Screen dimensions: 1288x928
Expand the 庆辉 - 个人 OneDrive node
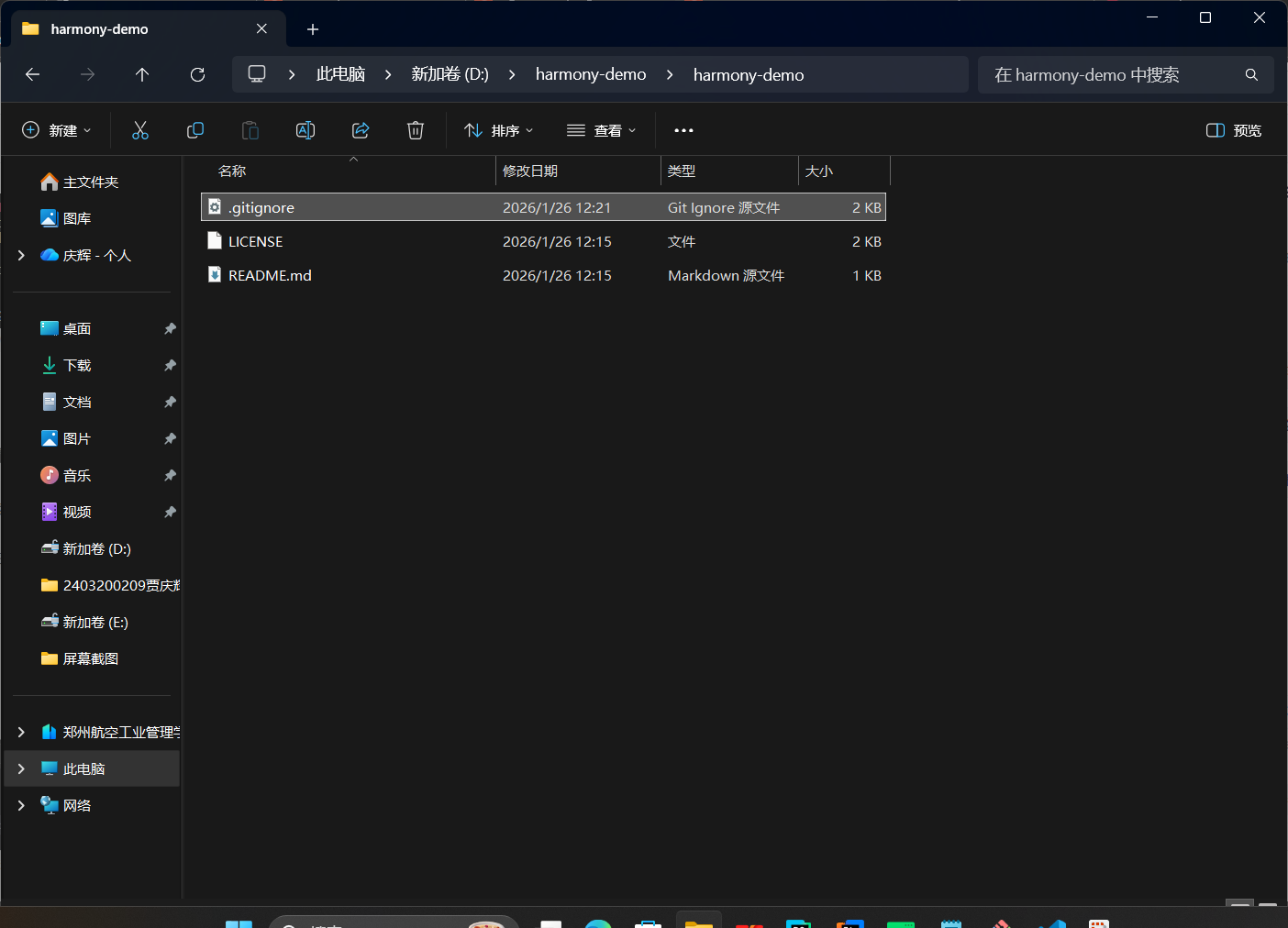21,255
